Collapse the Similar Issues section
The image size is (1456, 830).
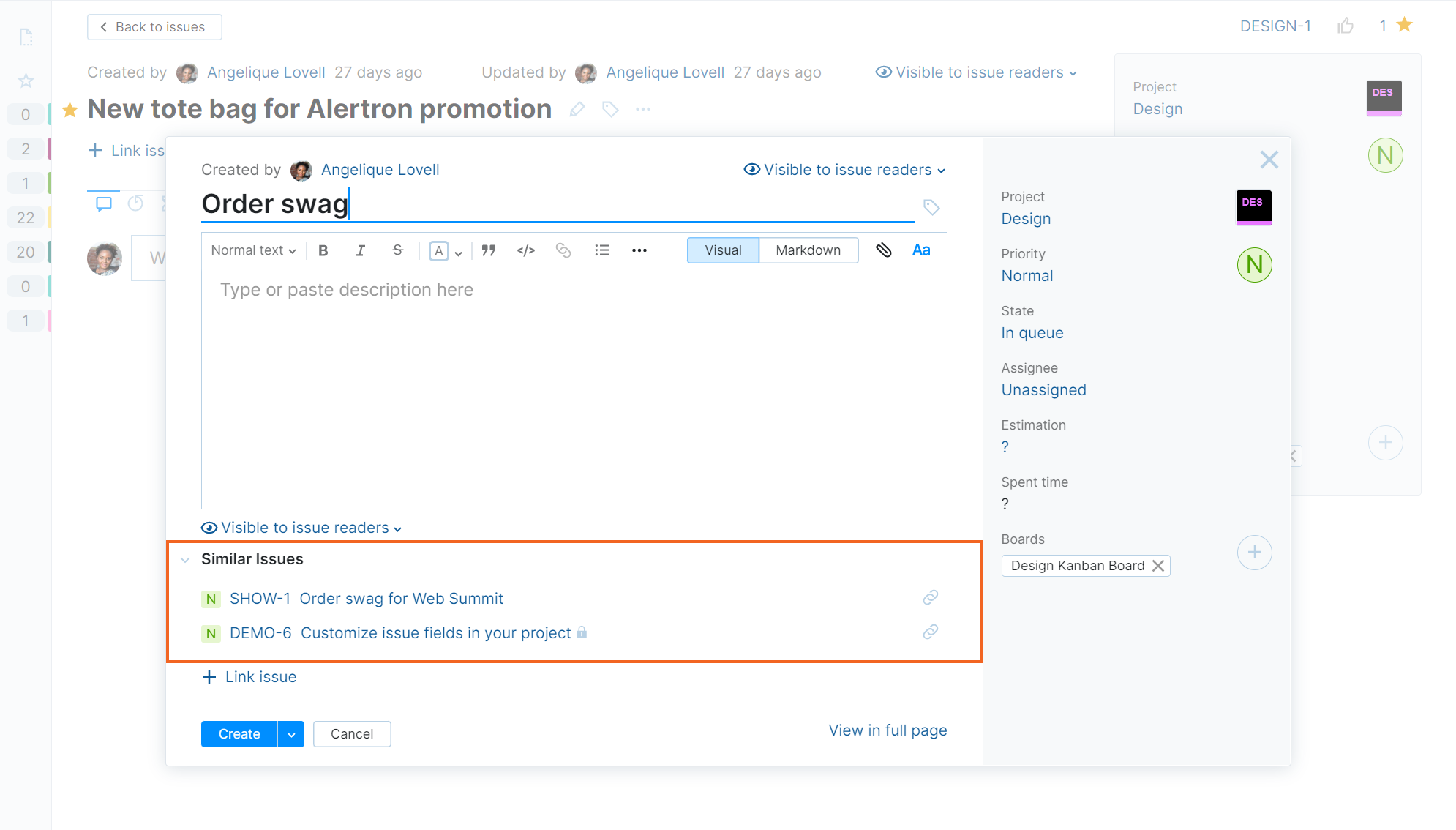[185, 560]
